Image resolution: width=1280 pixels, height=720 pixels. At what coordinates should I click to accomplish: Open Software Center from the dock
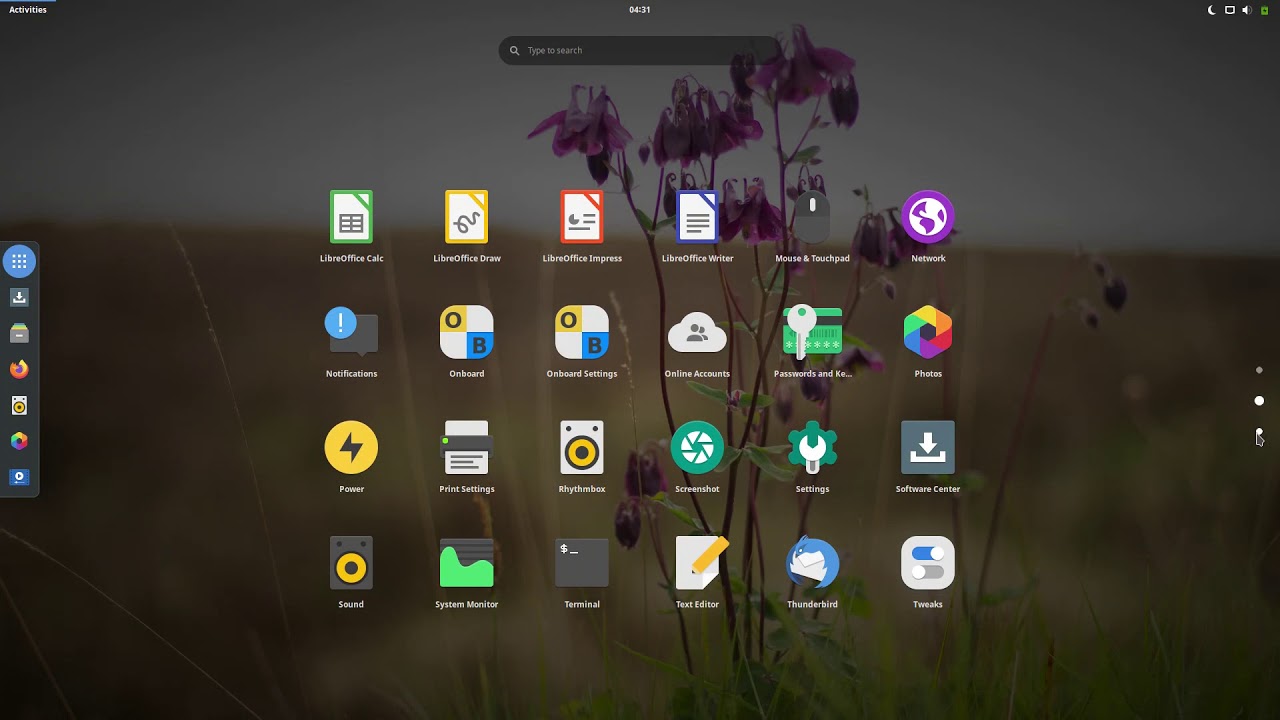click(19, 297)
